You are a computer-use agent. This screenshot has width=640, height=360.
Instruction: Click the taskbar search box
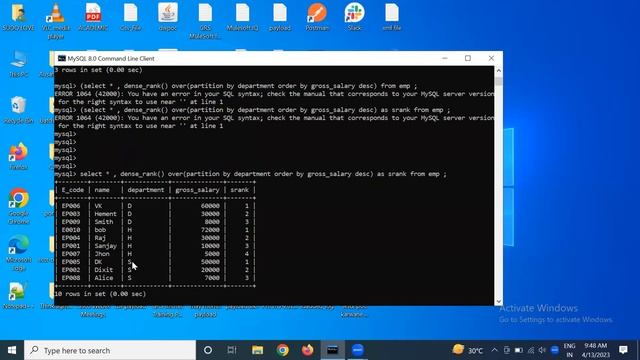click(x=110, y=350)
